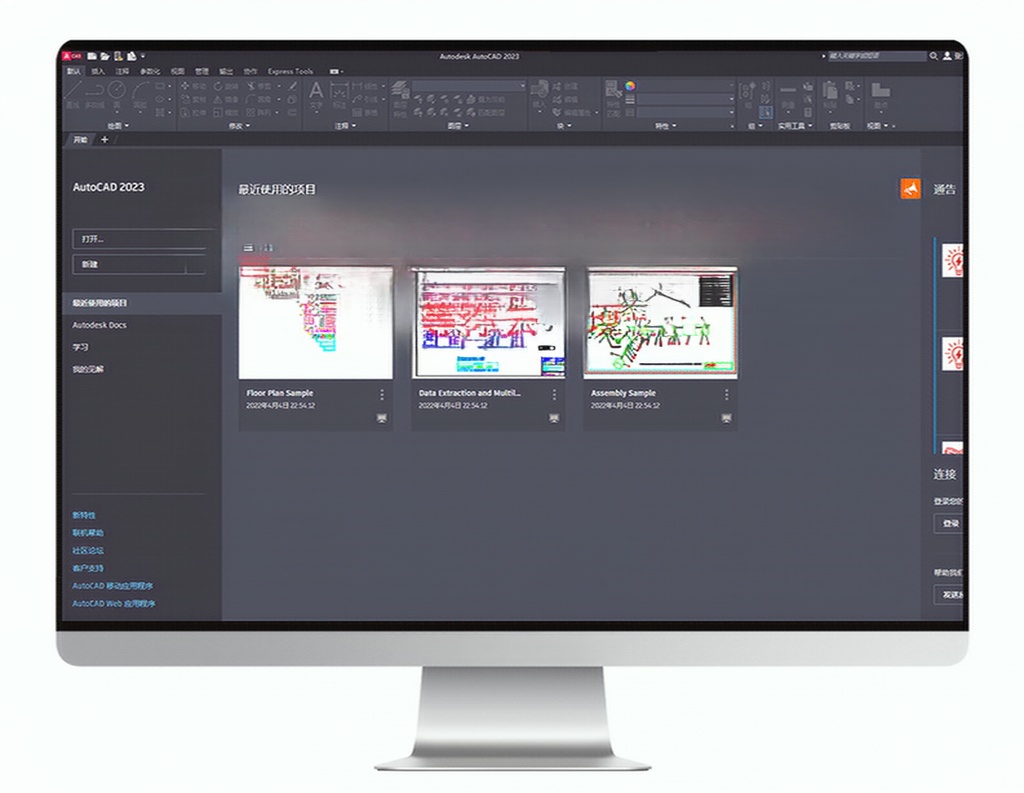Open the 管理 (Manage) ribbon tab
Viewport: 1024px width, 793px height.
pos(202,71)
